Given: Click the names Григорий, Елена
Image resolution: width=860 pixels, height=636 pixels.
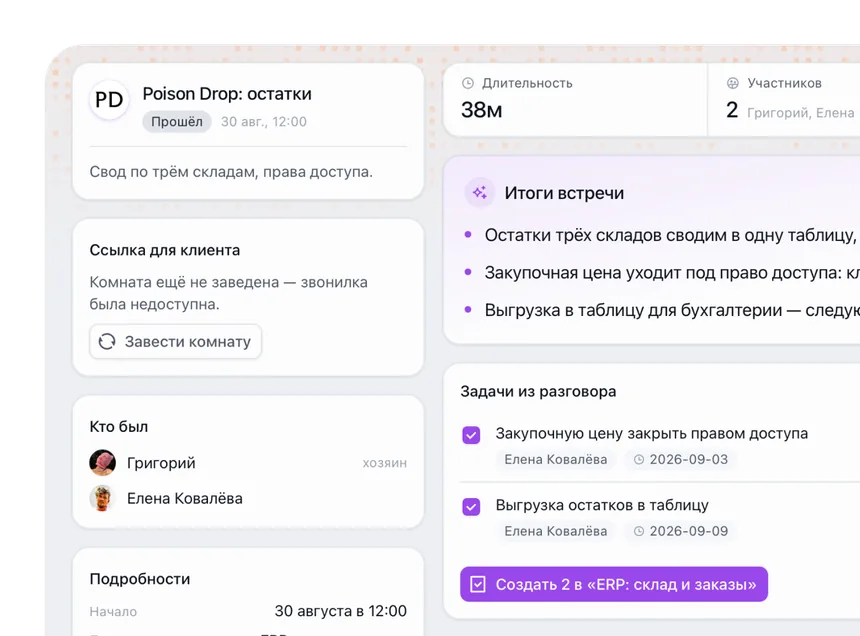Looking at the screenshot, I should coord(800,113).
